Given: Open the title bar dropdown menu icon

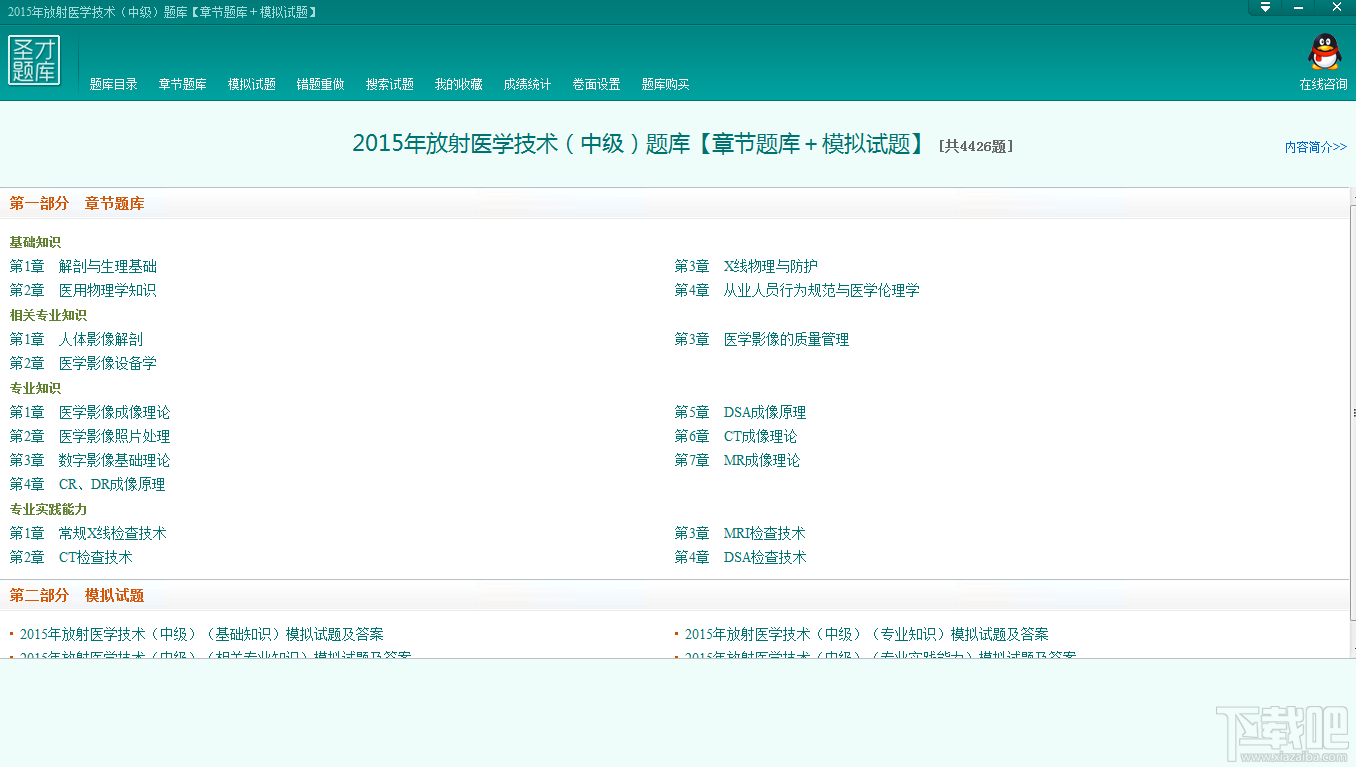Looking at the screenshot, I should coord(1265,7).
